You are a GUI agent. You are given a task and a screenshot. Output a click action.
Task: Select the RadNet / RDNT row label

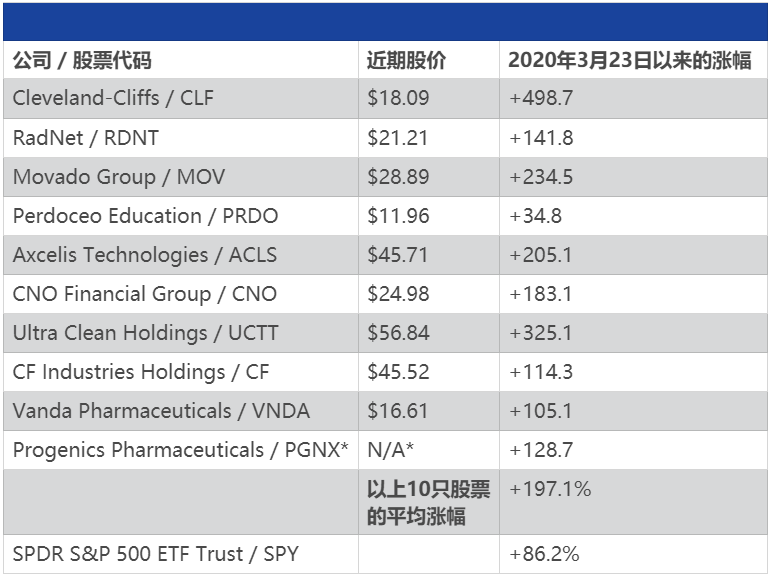[86, 138]
